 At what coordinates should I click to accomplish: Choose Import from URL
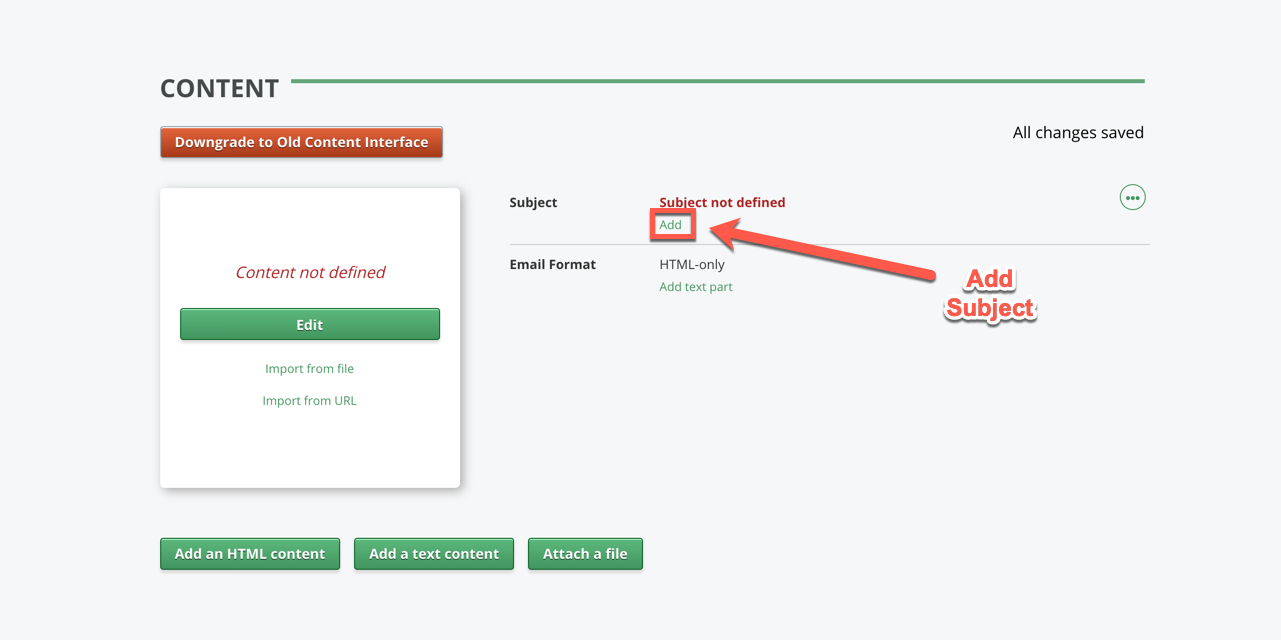pos(309,401)
